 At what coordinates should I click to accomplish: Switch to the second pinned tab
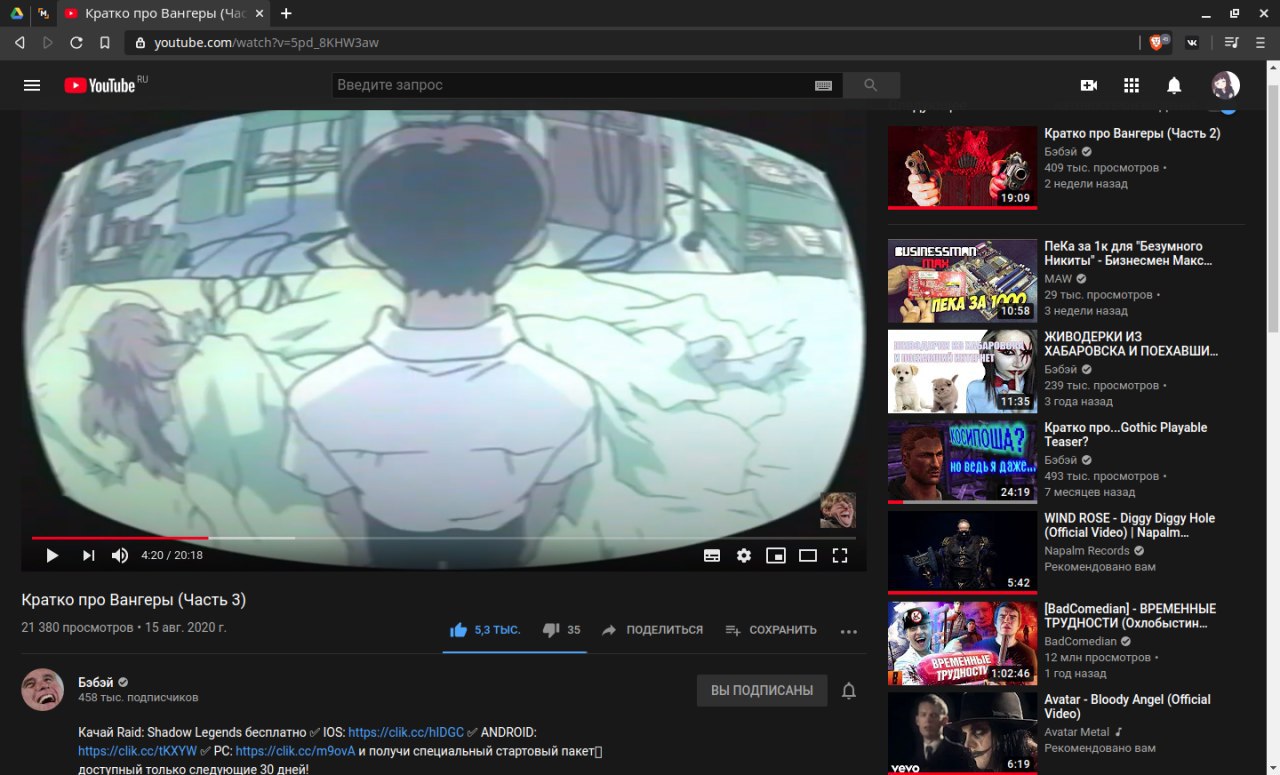point(44,13)
